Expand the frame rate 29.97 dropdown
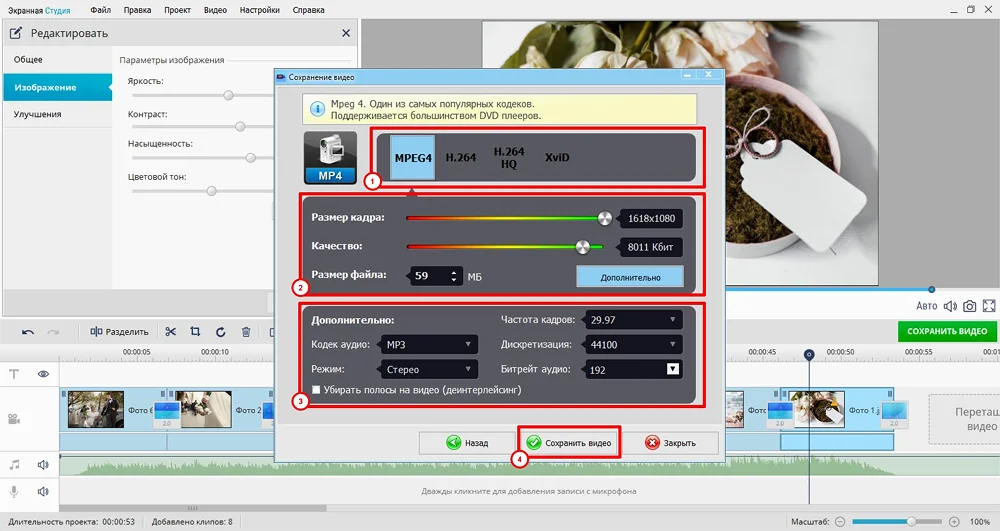This screenshot has width=1000, height=531. coord(633,320)
